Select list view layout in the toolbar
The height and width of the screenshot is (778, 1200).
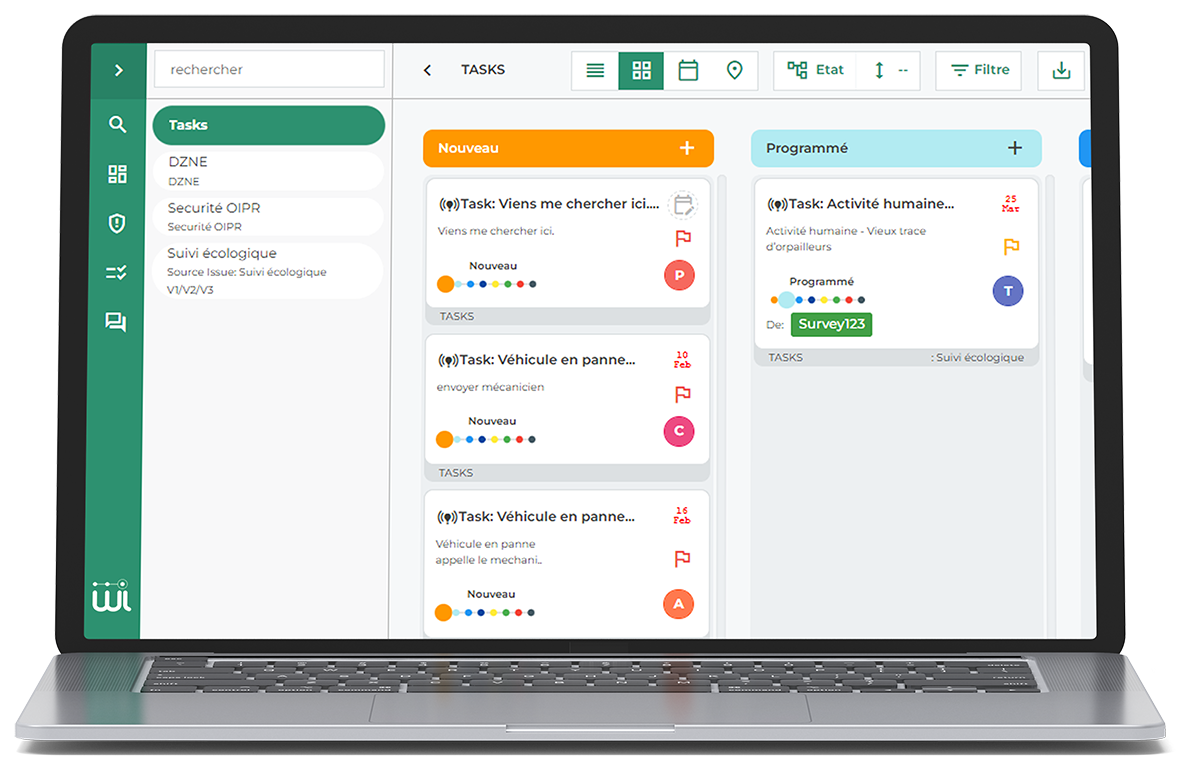click(594, 70)
